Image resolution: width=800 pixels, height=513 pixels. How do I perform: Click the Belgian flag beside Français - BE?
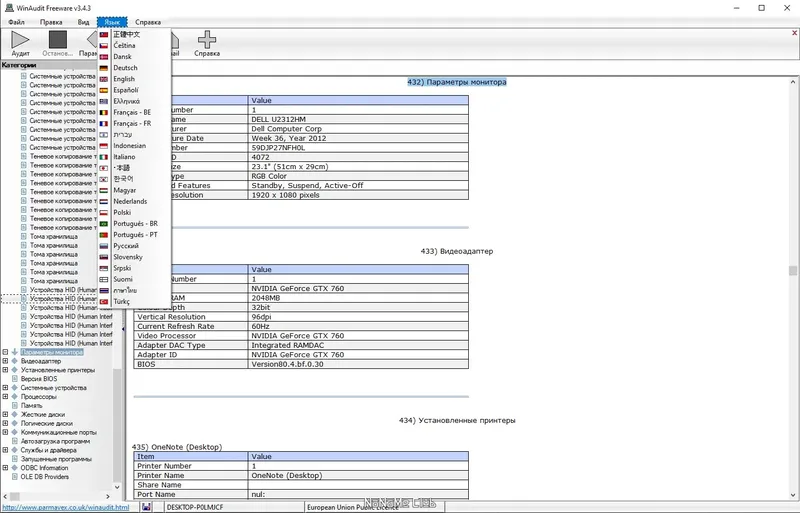104,112
